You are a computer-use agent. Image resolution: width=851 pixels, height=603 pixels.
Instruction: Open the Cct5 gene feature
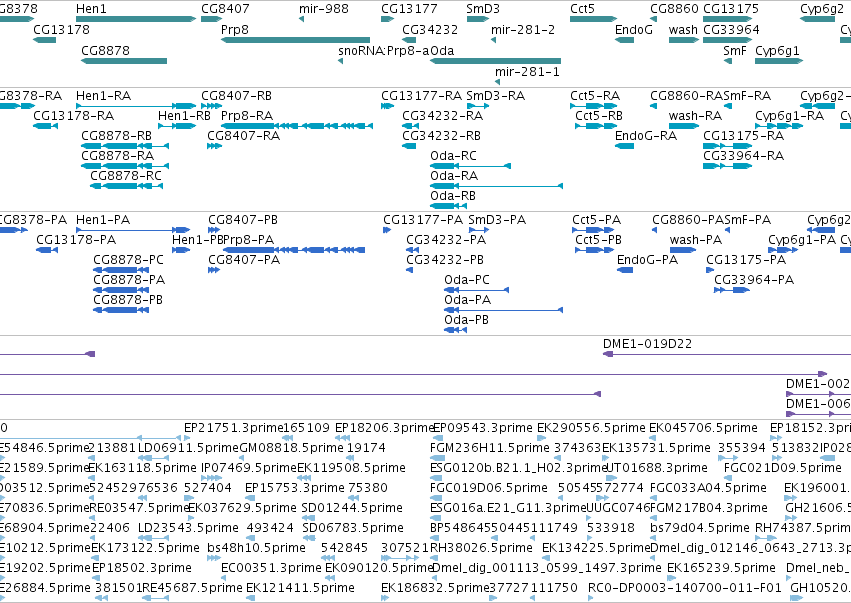coord(594,19)
